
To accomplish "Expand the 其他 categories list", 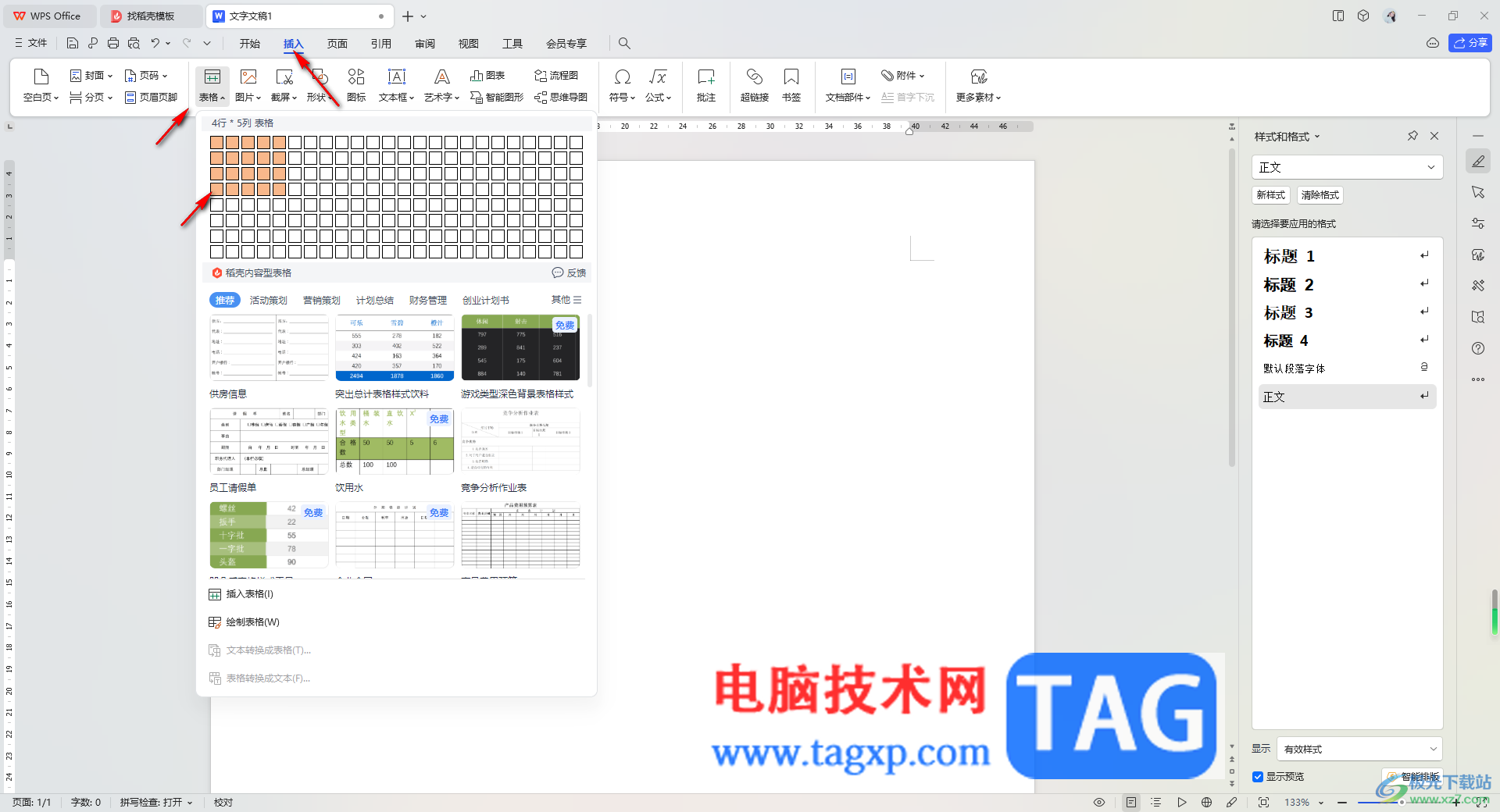I will (566, 300).
